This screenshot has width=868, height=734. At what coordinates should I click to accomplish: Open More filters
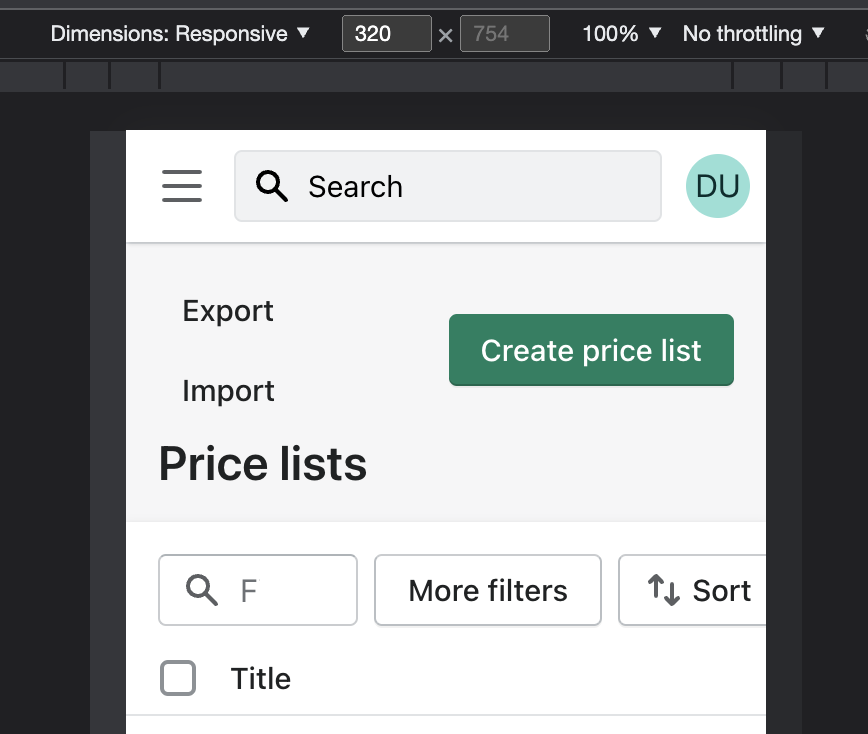[487, 590]
